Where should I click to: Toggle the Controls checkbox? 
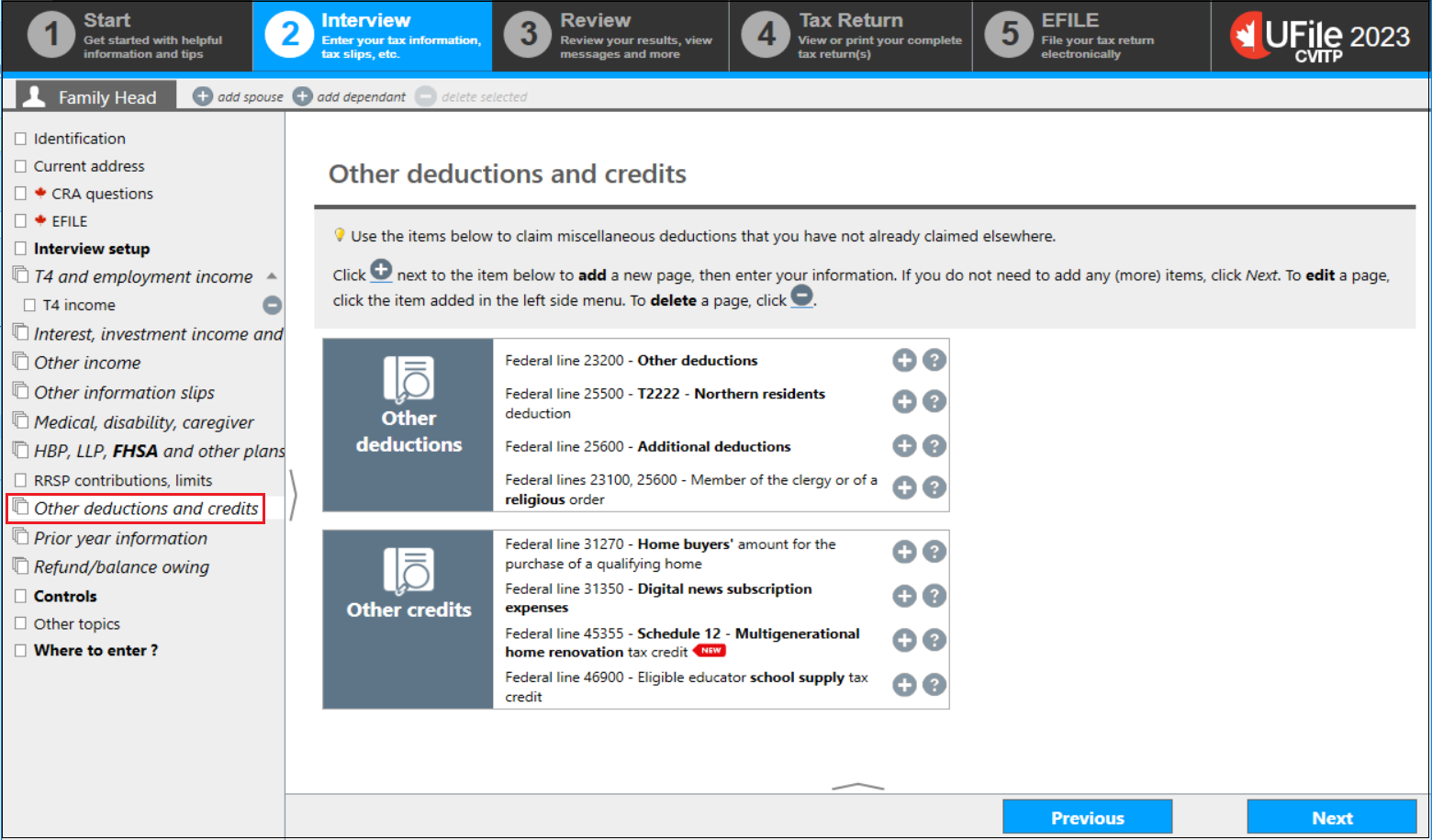click(21, 596)
